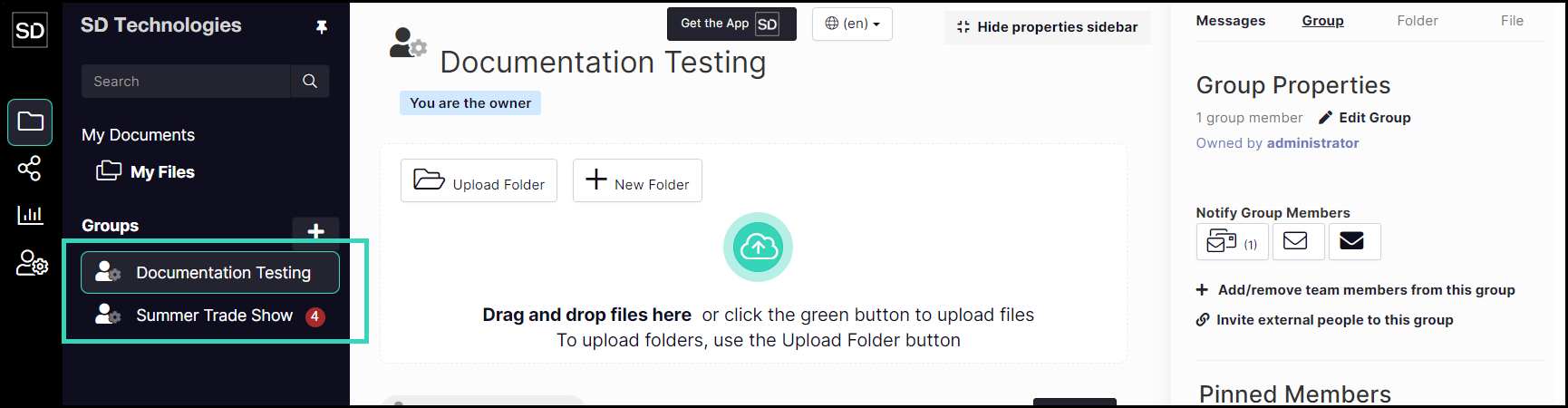Viewport: 1568px width, 408px height.
Task: Click the notify icon showing (1)
Action: (1232, 241)
